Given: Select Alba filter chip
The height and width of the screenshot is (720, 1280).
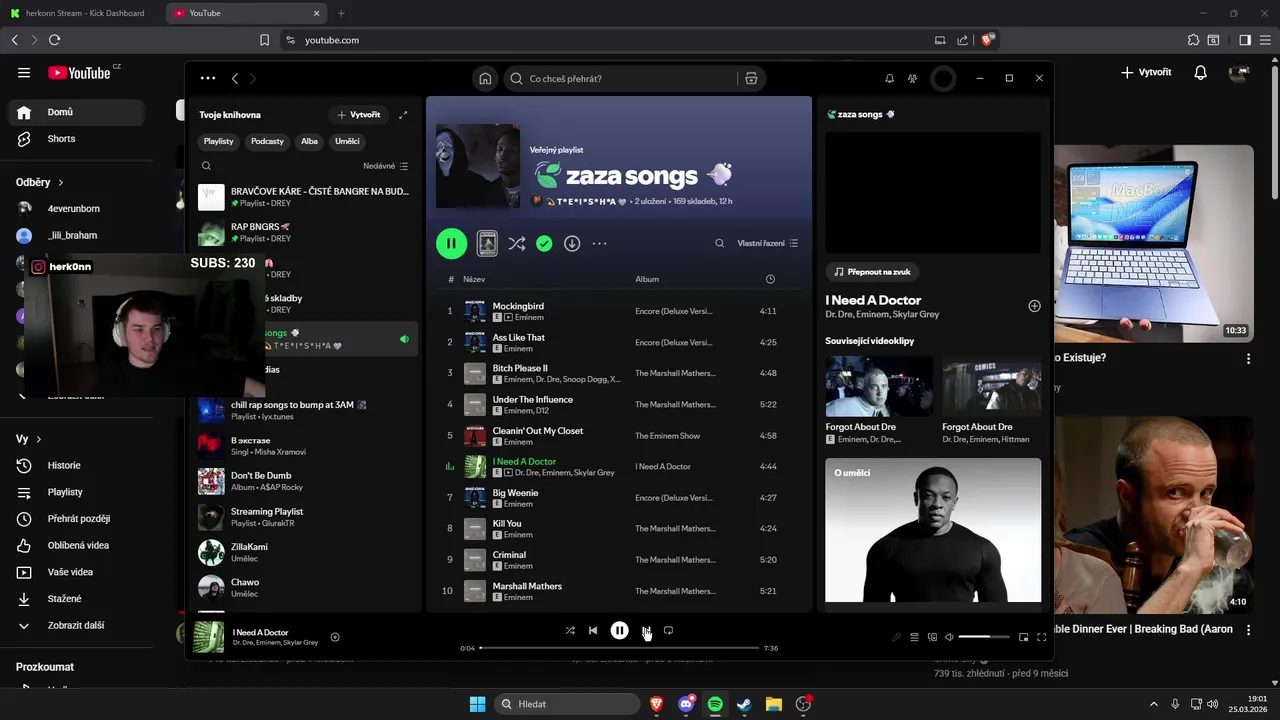Looking at the screenshot, I should [x=309, y=141].
